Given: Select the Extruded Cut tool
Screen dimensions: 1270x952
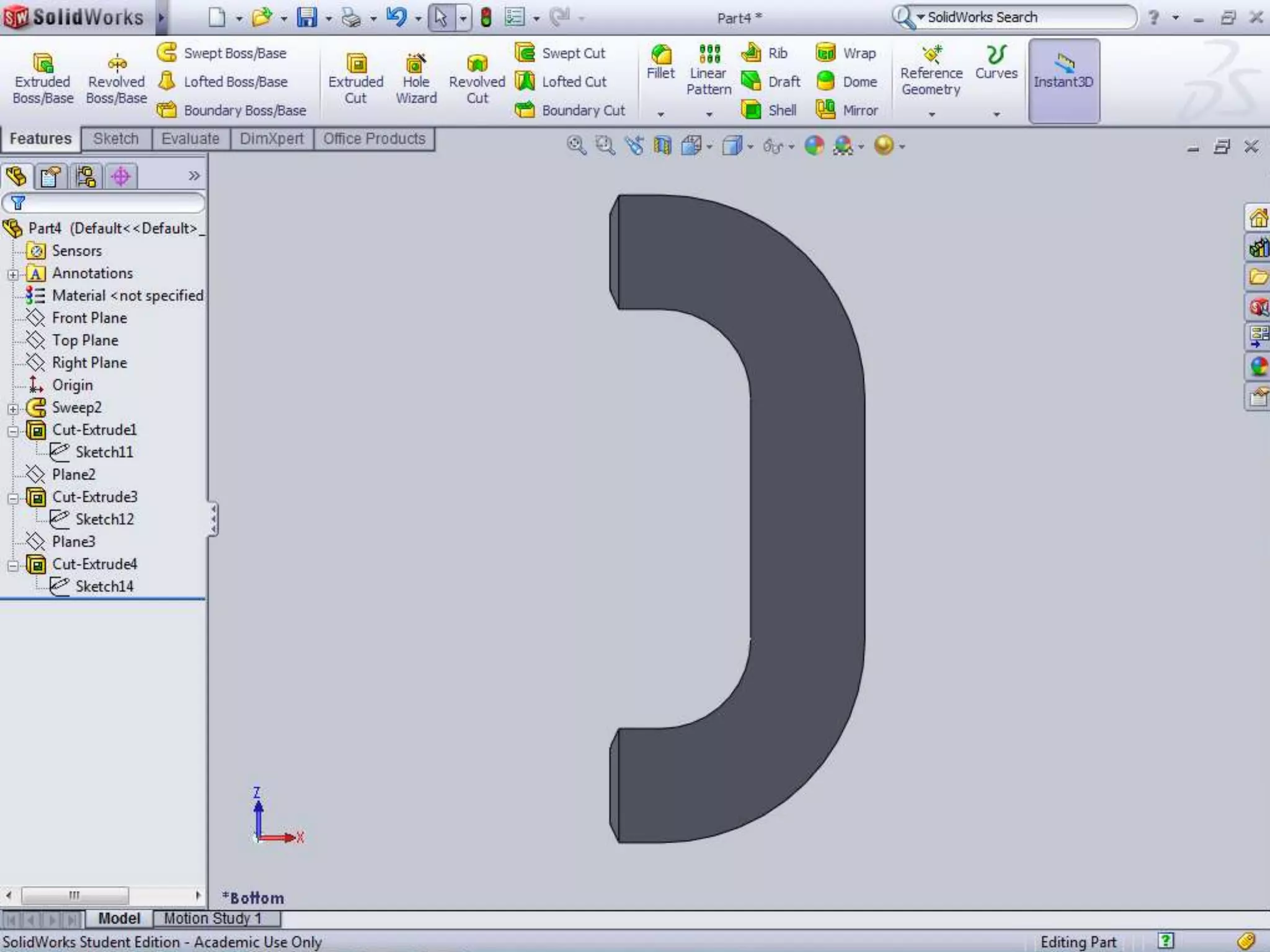Looking at the screenshot, I should [355, 79].
